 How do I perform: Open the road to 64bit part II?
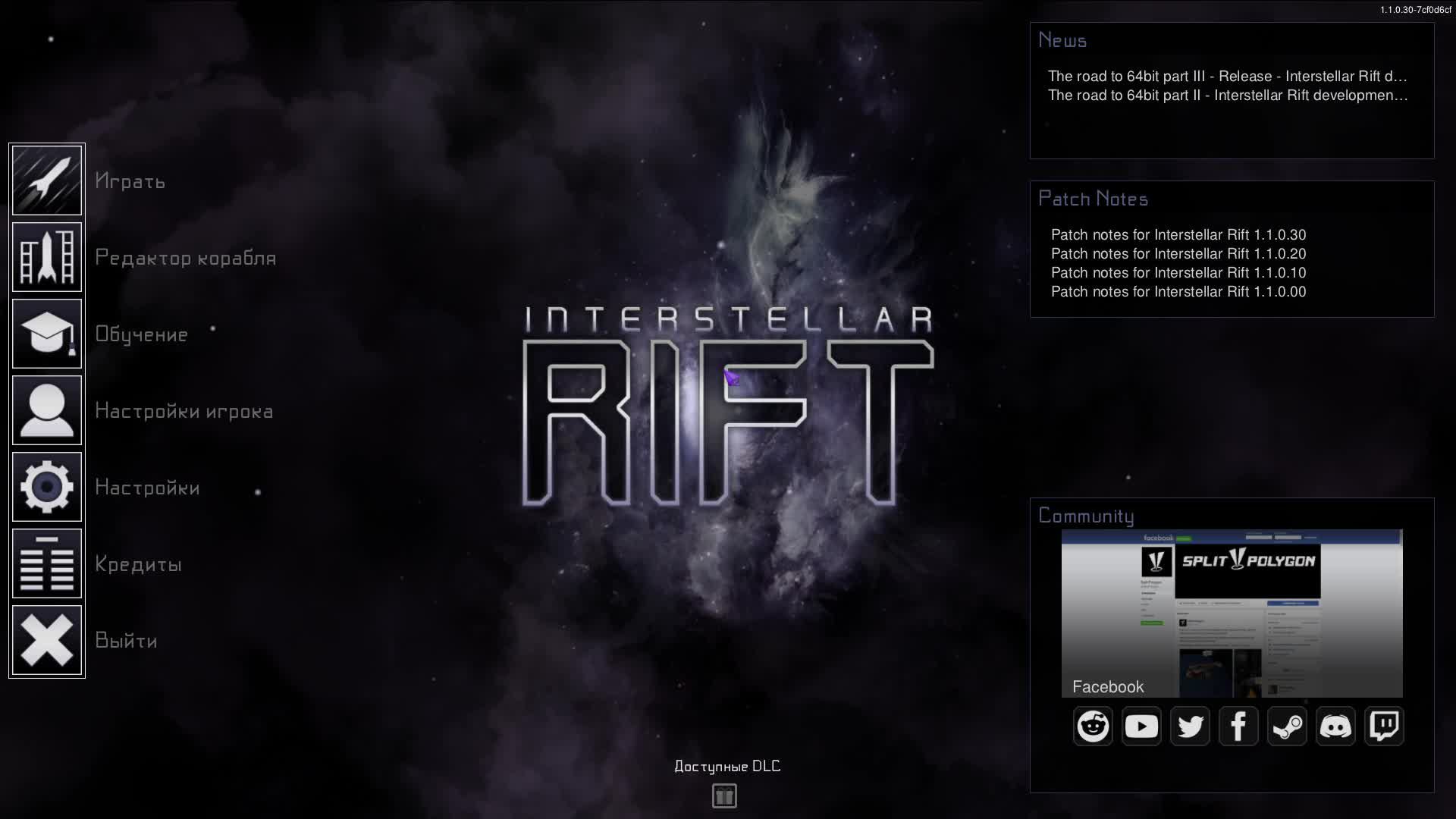tap(1227, 96)
